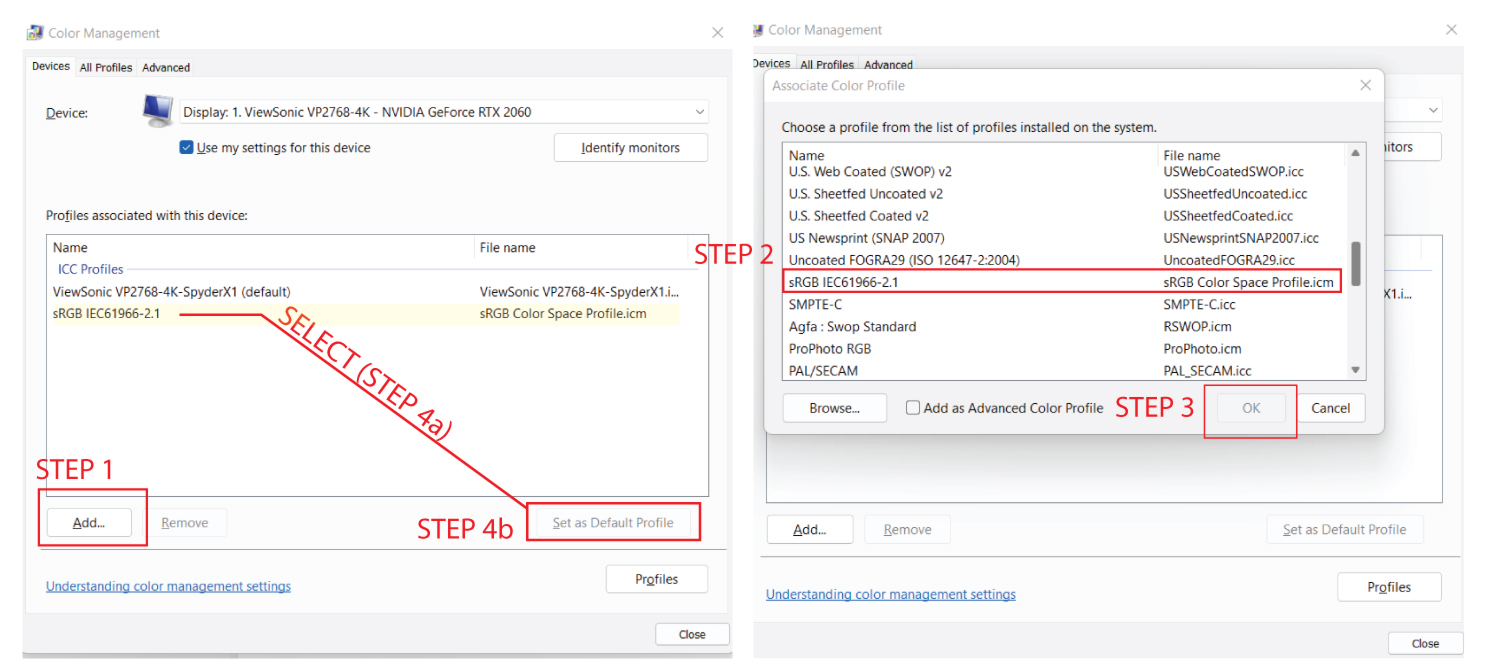Click the down arrow on the profile list scrollbar
Screen dimensions: 1500x667
[1357, 370]
